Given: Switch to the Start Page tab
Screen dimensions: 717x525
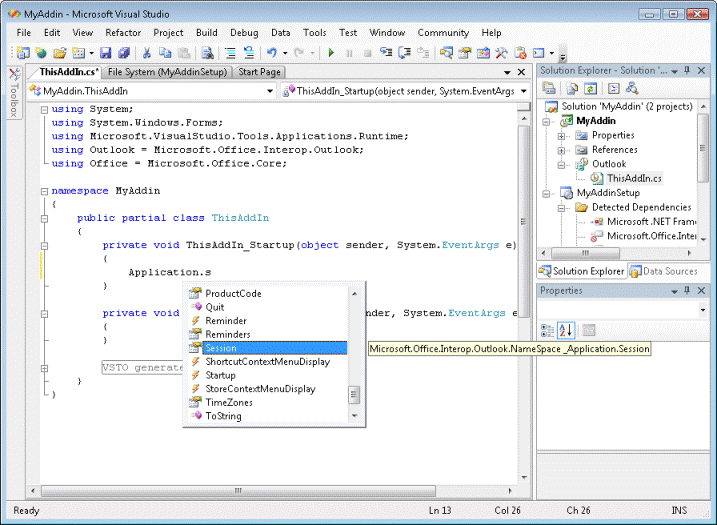Looking at the screenshot, I should click(x=259, y=72).
